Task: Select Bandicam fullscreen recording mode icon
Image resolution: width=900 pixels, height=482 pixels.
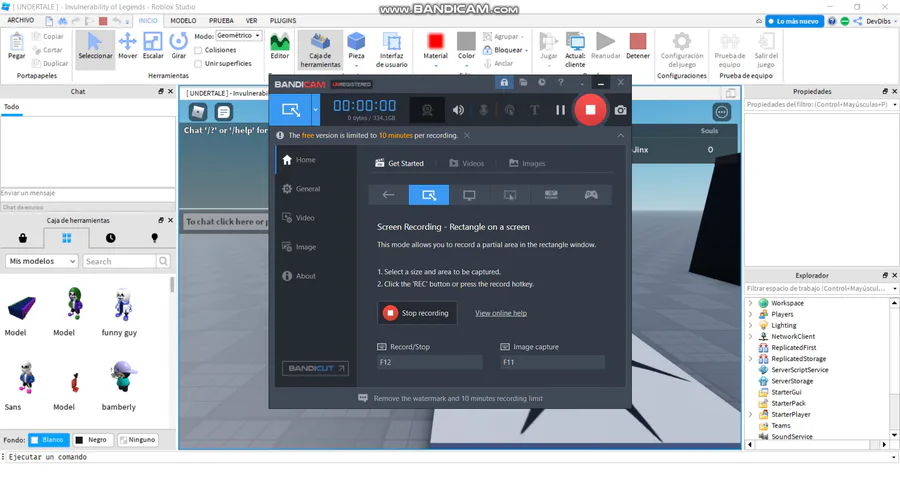Action: pyautogui.click(x=469, y=195)
